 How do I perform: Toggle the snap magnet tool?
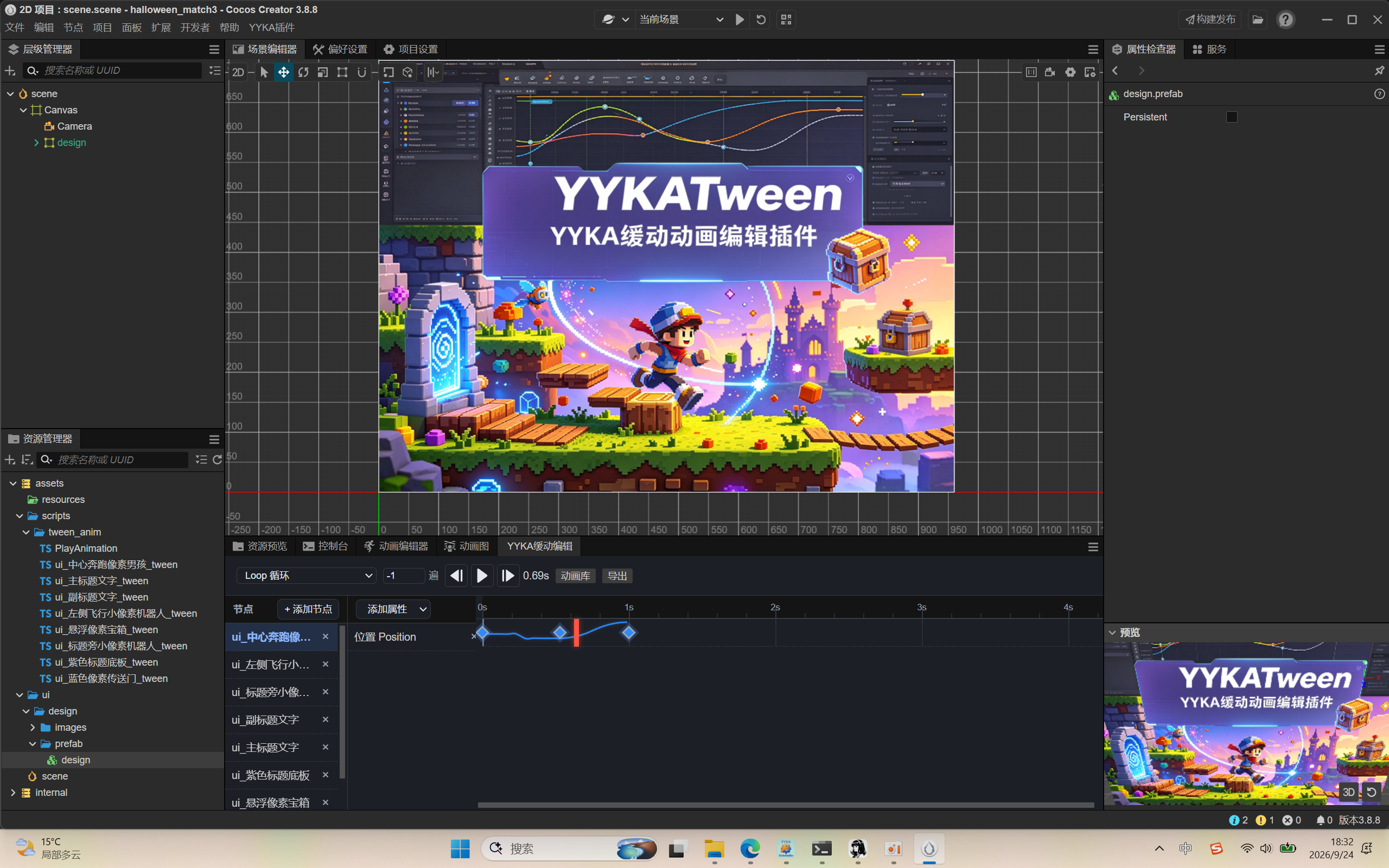pos(361,72)
